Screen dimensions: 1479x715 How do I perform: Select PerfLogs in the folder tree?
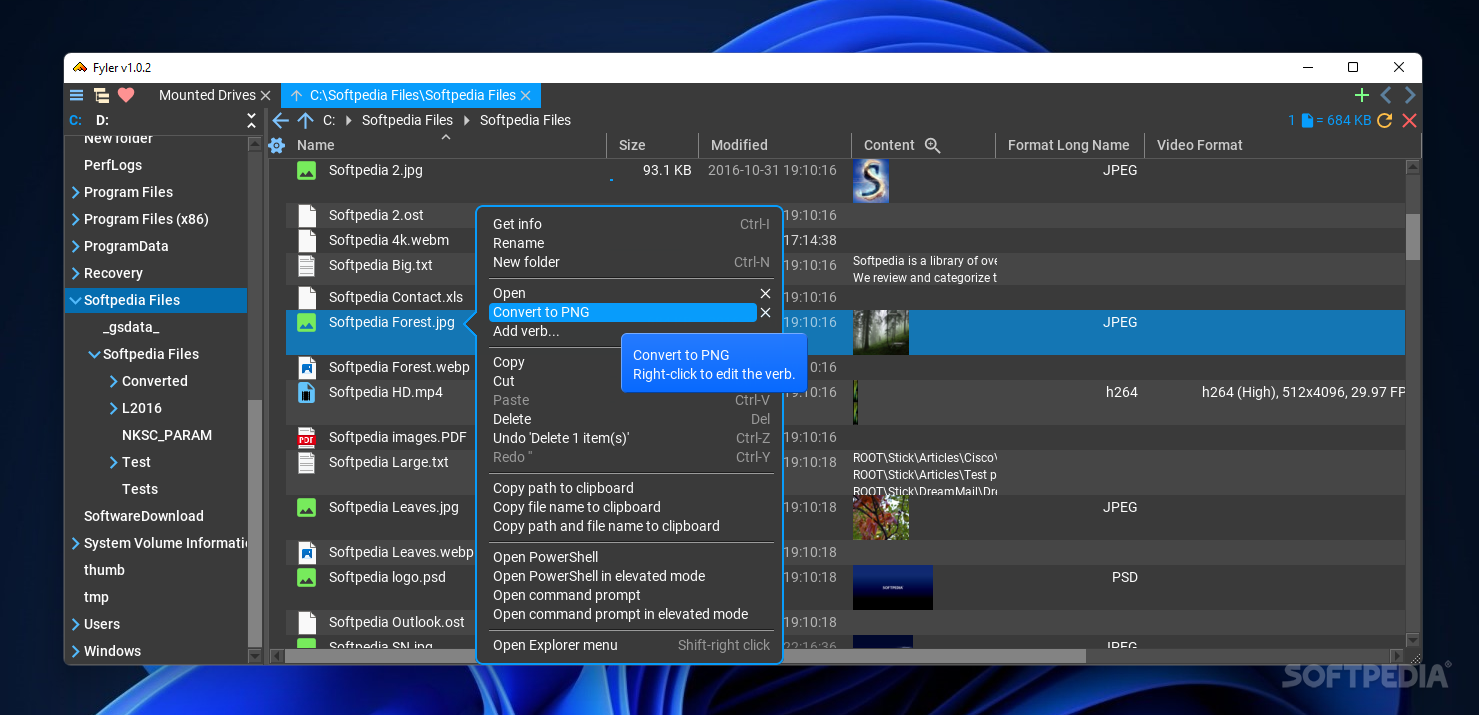point(113,165)
